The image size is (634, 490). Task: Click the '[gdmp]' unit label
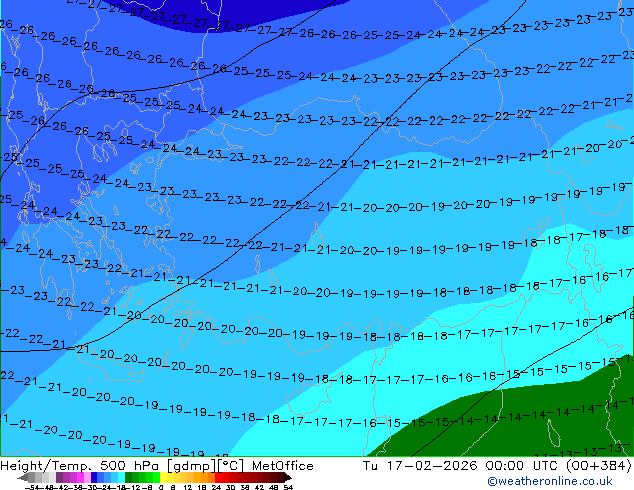(x=191, y=466)
